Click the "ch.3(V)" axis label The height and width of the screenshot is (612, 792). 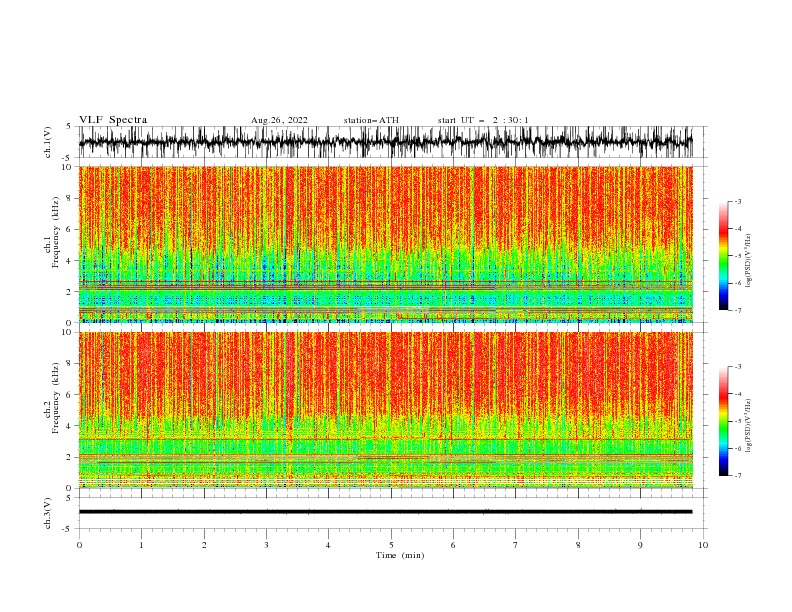point(48,513)
